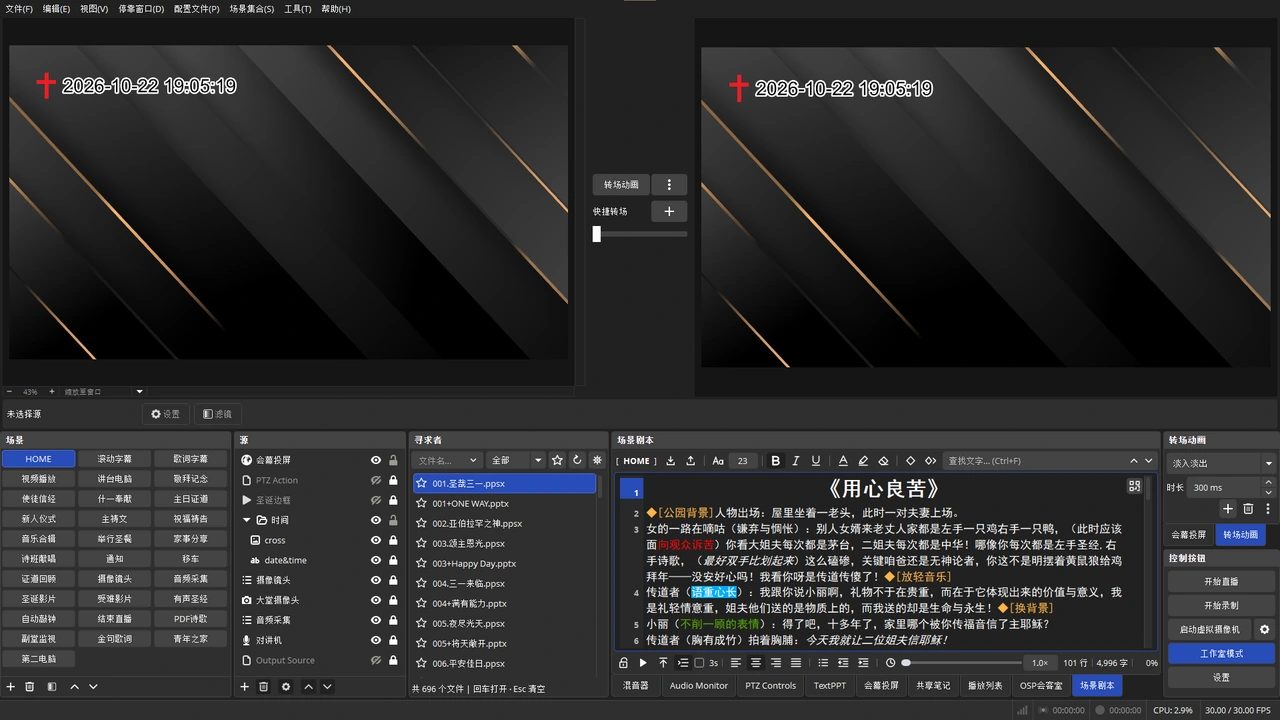Viewport: 1280px width, 720px height.
Task: Add a new source with the plus icon
Action: [244, 687]
